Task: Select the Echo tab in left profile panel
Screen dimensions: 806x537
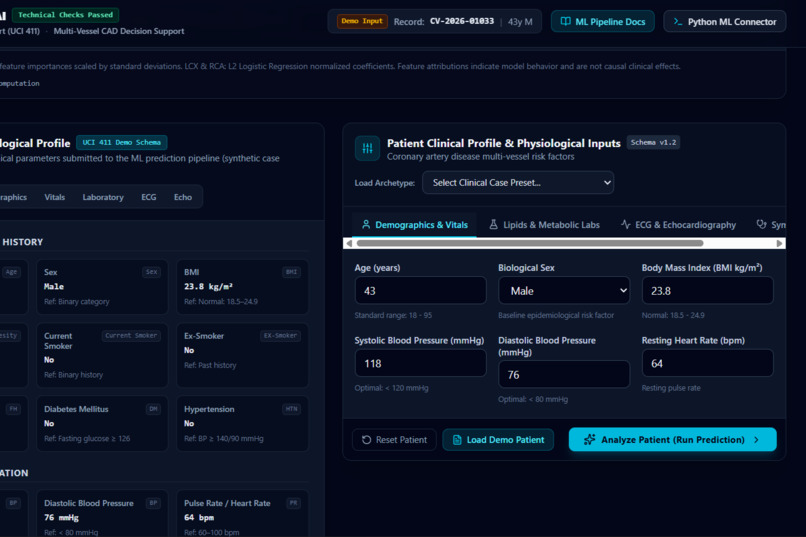Action: click(182, 197)
